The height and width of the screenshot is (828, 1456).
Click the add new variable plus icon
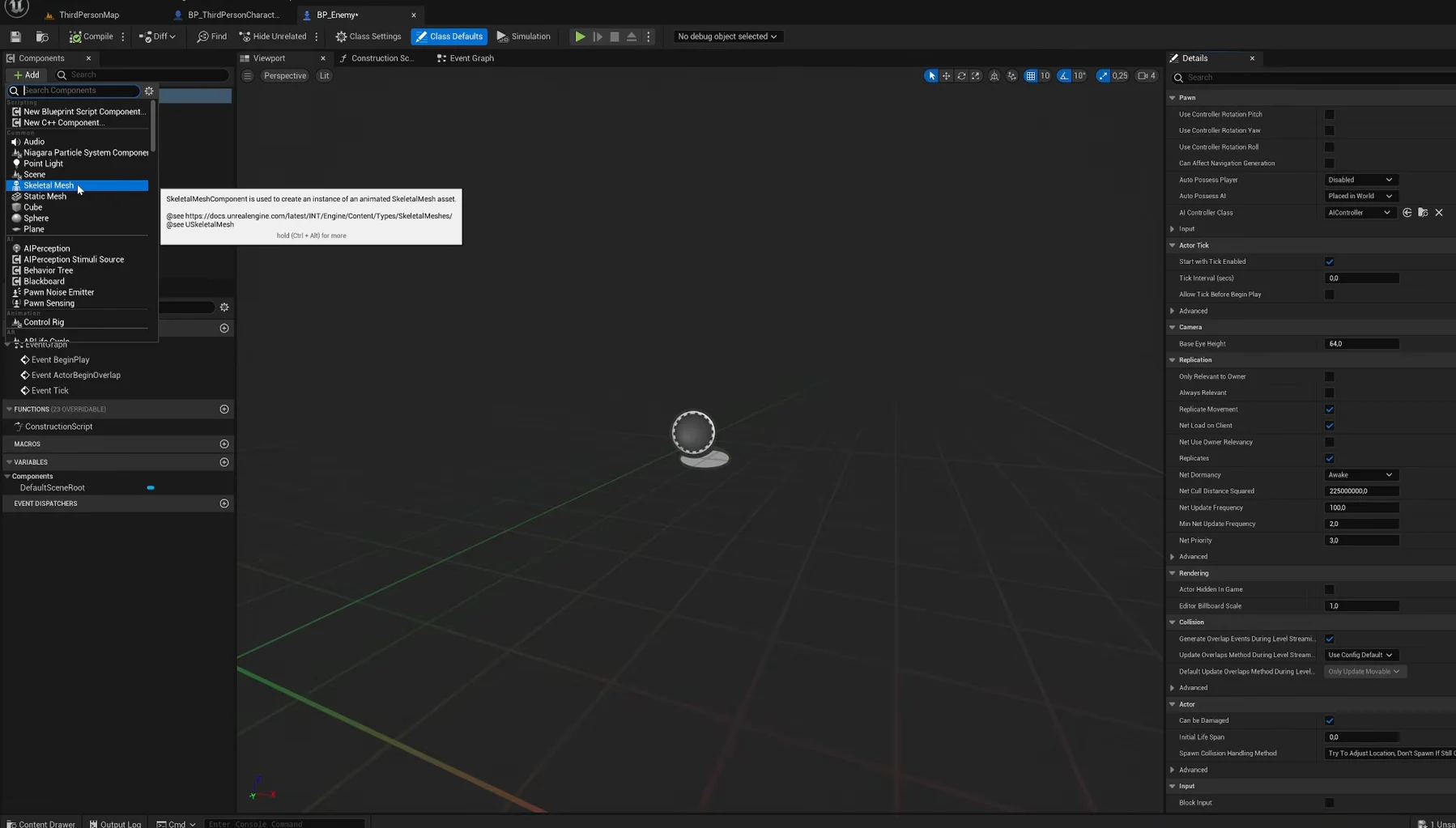tap(224, 462)
